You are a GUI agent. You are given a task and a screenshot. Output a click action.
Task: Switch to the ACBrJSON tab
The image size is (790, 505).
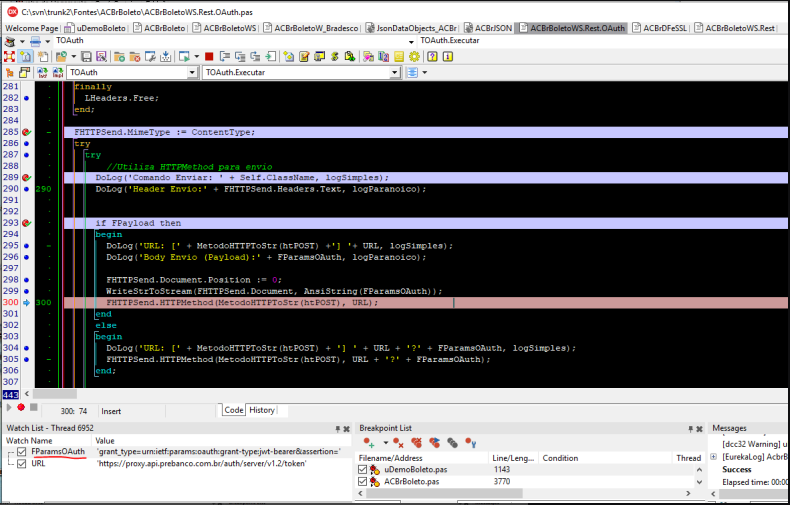488,28
